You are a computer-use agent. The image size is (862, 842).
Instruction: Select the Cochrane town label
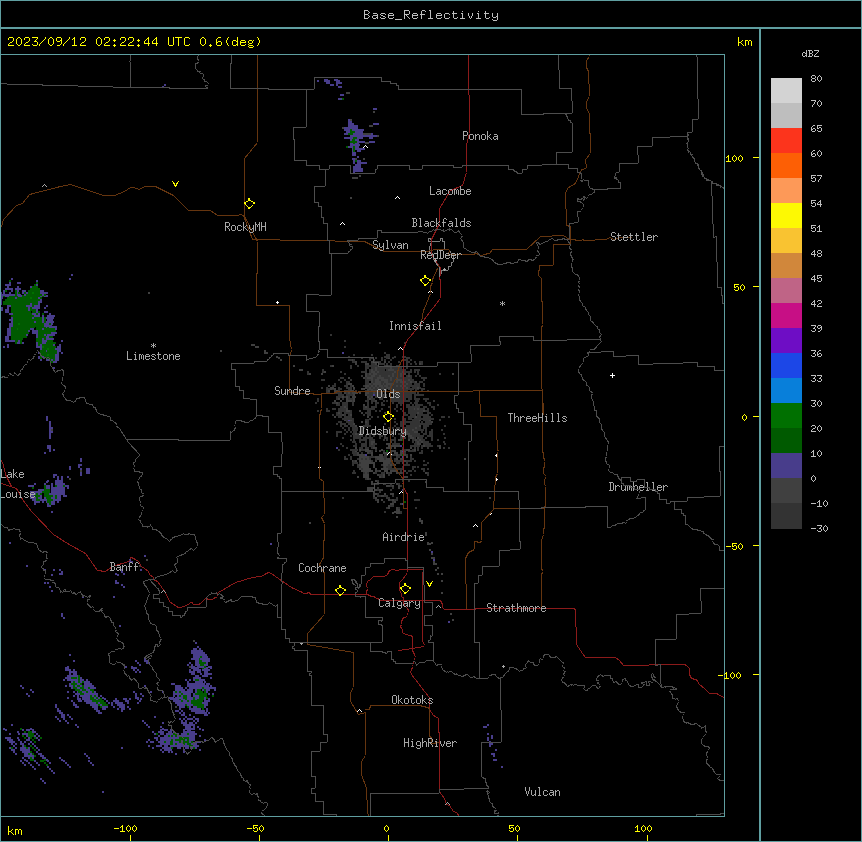point(322,568)
